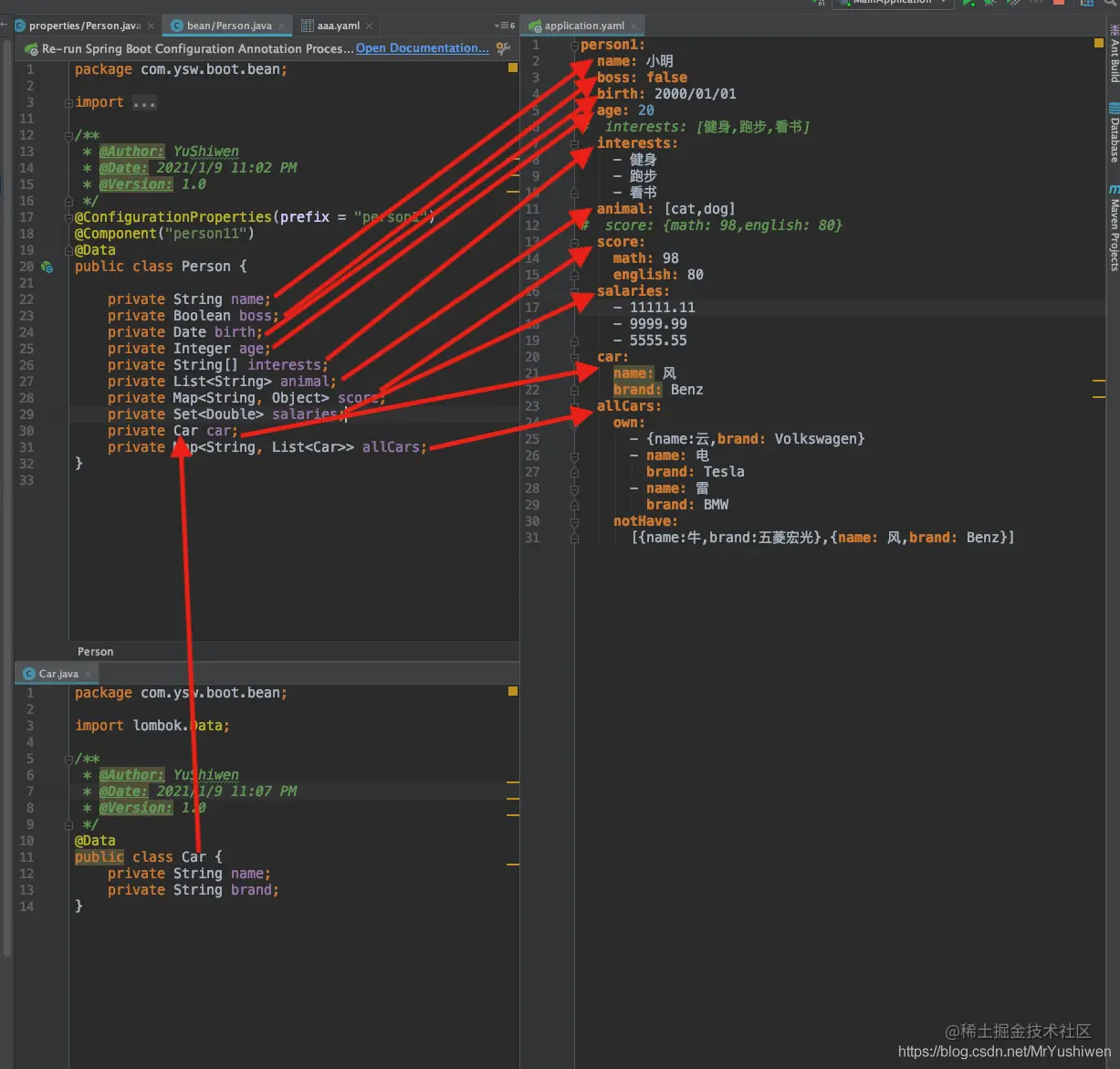The image size is (1120, 1069).
Task: Open the Database tool window
Action: coord(1114,132)
